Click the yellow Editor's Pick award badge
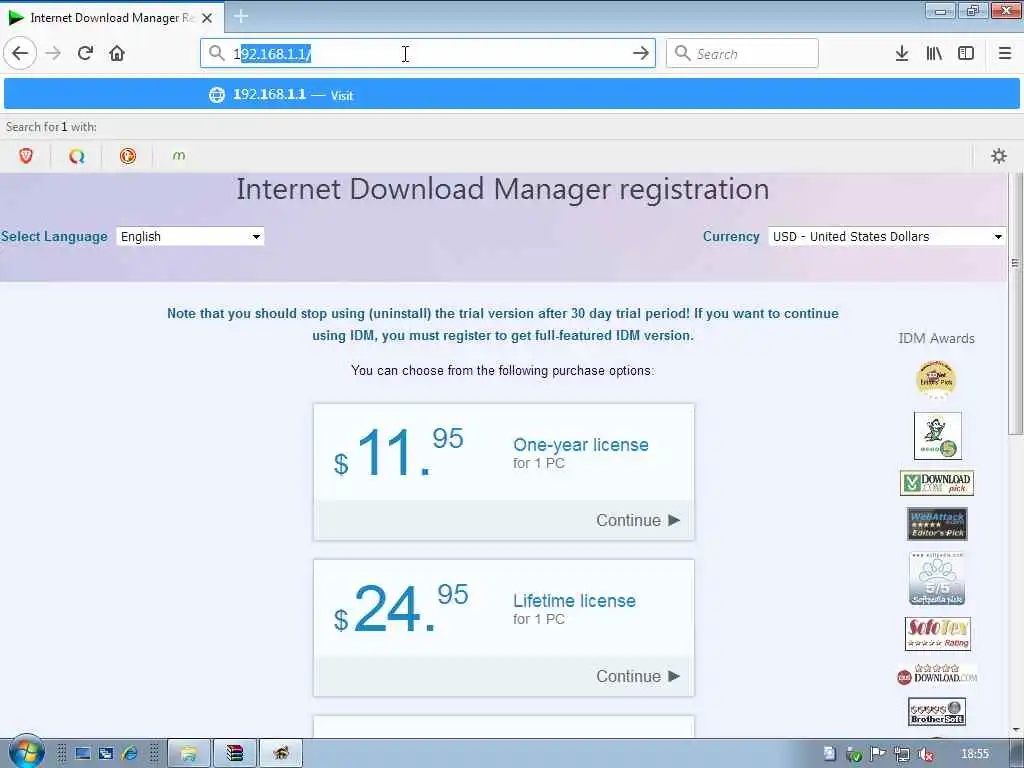Viewport: 1024px width, 768px height. (936, 379)
